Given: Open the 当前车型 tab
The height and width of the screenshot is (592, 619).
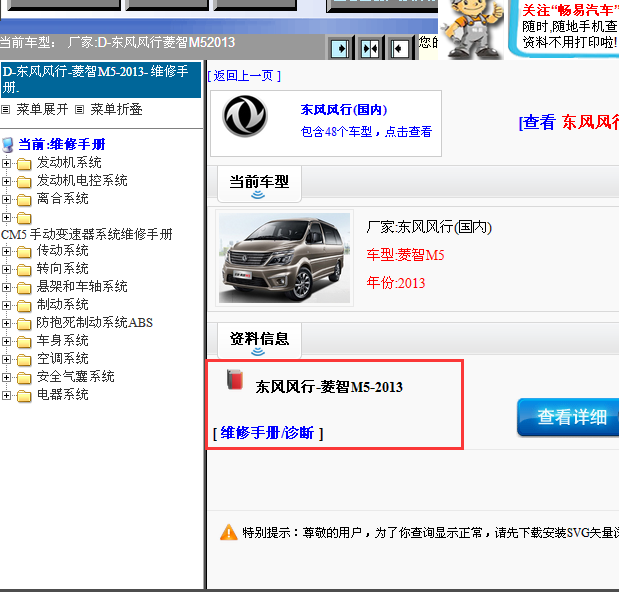Looking at the screenshot, I should point(259,184).
